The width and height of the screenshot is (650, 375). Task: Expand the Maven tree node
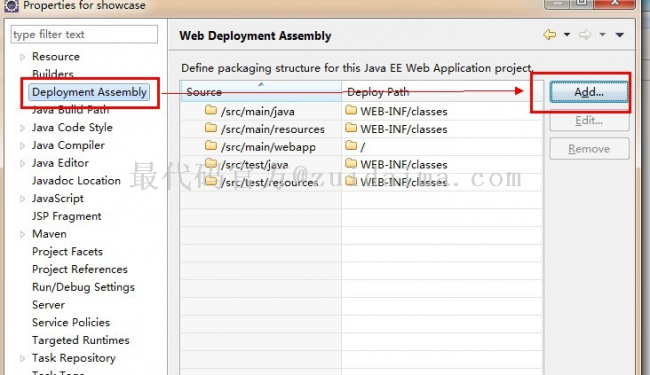22,234
